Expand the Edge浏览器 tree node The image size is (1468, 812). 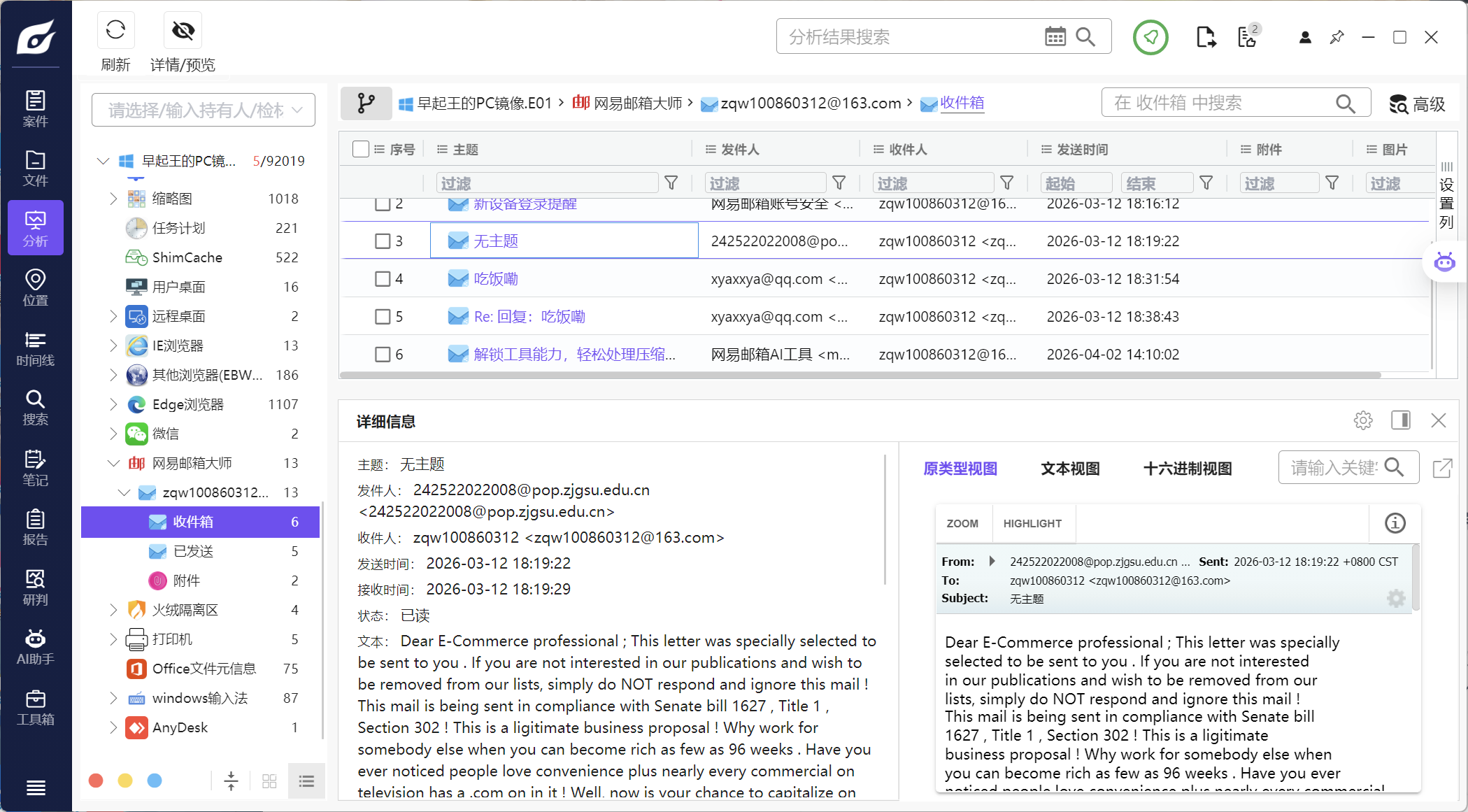[113, 404]
